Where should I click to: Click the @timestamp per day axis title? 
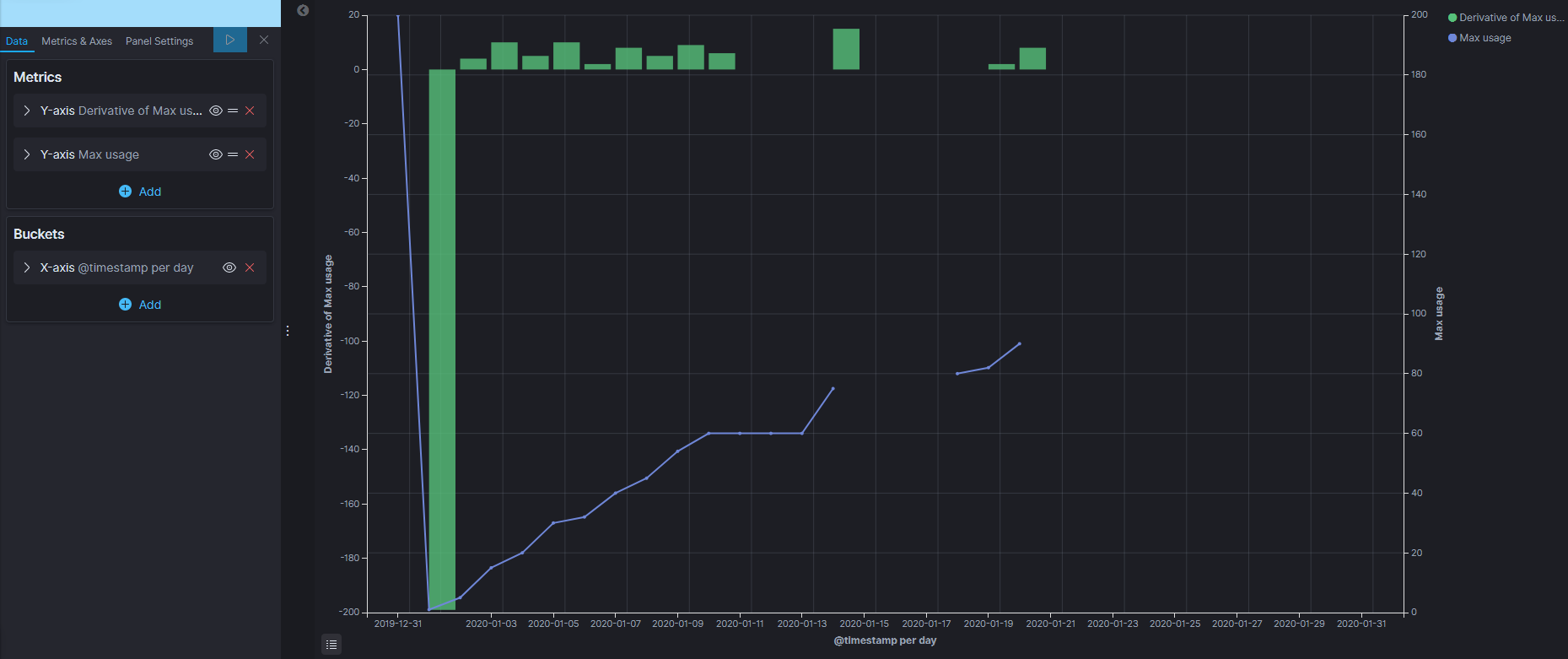click(x=885, y=640)
